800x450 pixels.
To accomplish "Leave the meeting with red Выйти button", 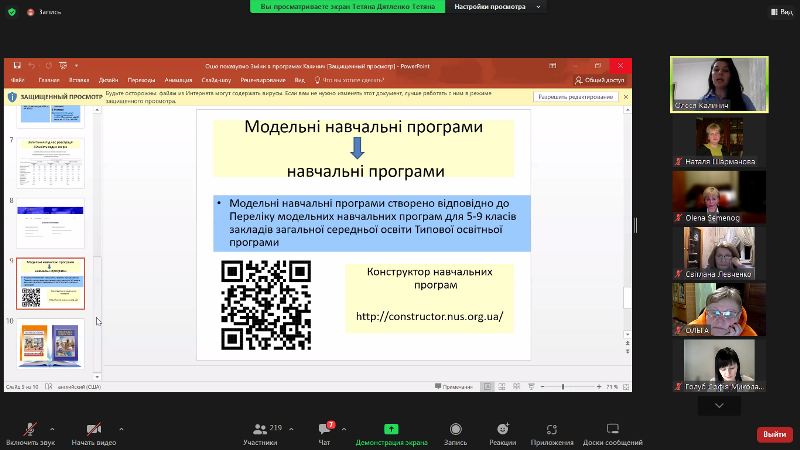I will pyautogui.click(x=774, y=434).
